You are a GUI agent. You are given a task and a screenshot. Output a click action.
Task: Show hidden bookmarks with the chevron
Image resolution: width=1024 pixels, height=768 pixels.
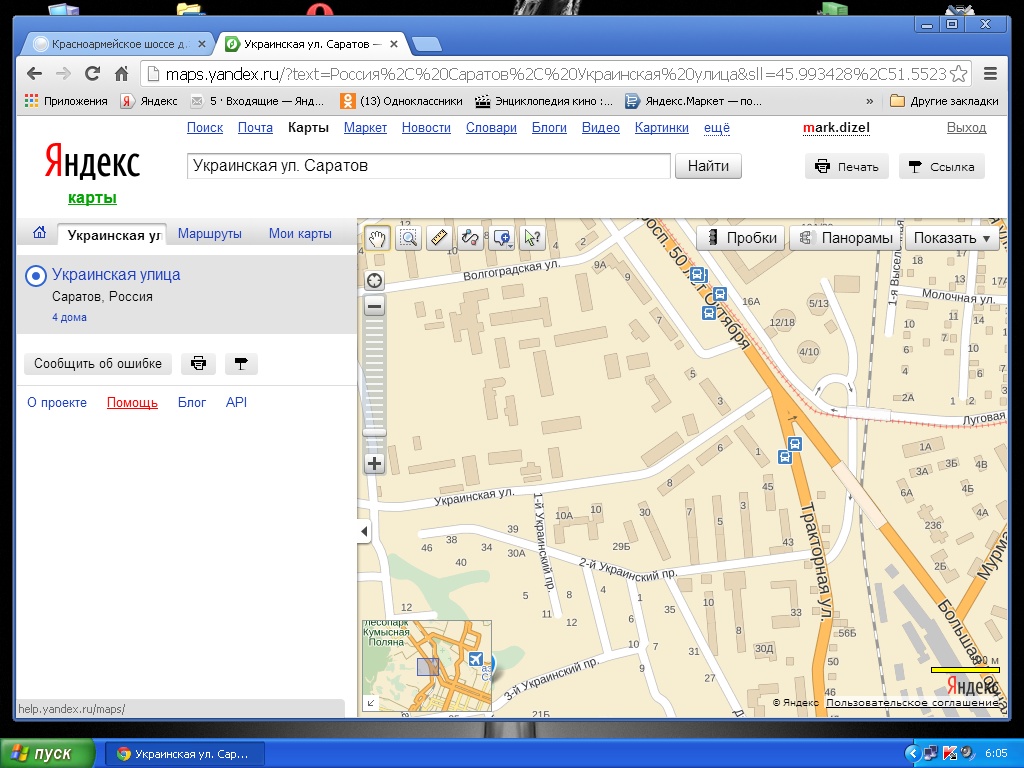click(x=869, y=101)
